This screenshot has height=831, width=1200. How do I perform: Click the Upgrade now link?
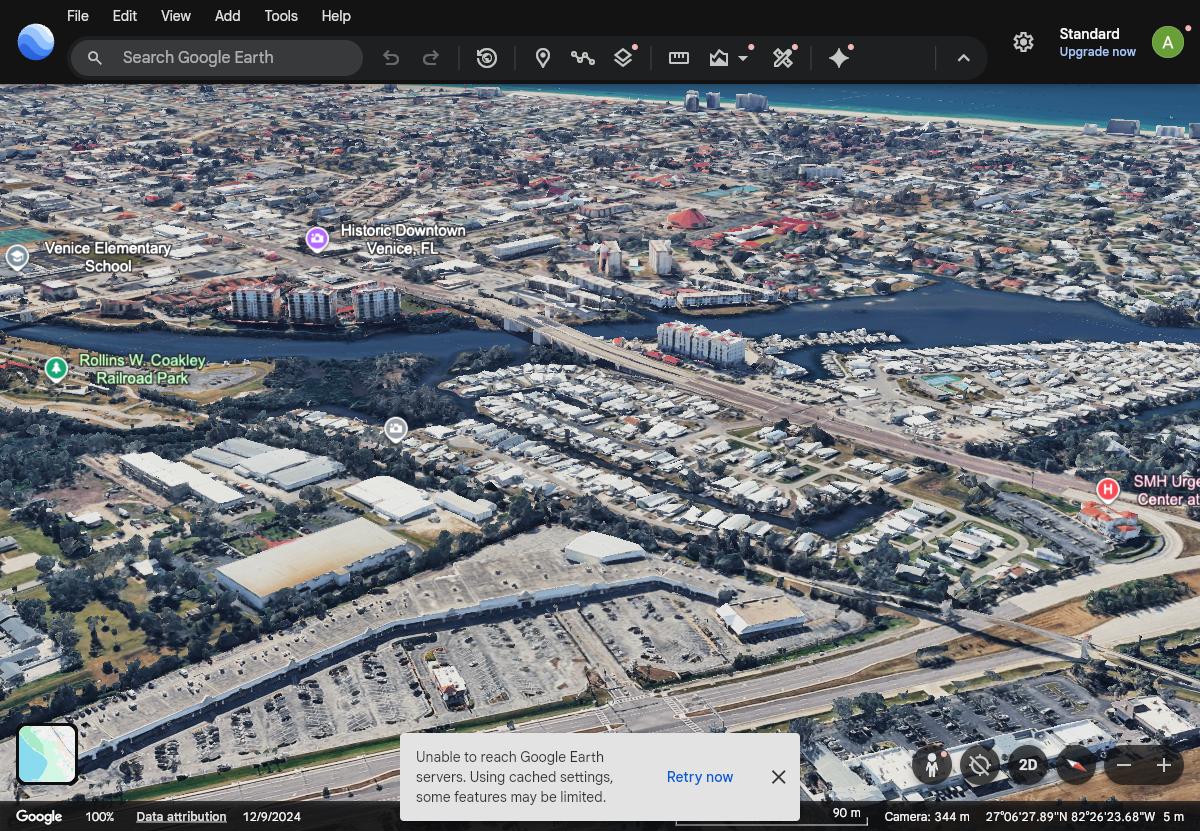(1097, 52)
